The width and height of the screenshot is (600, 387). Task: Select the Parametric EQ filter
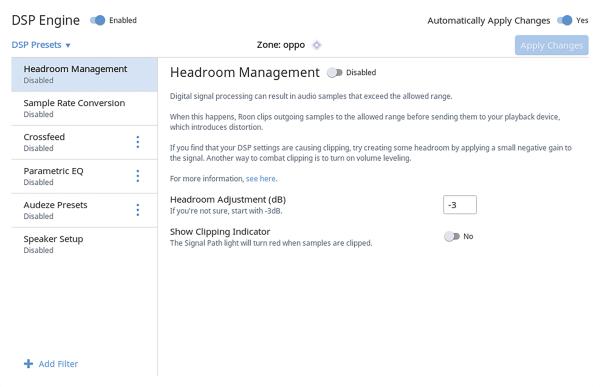point(84,176)
